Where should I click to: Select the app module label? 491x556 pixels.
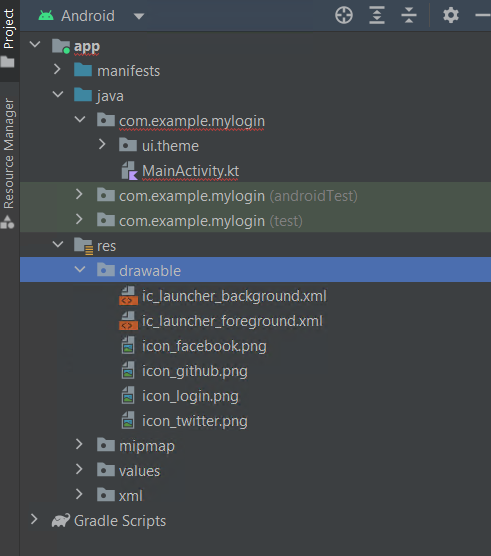tap(87, 47)
